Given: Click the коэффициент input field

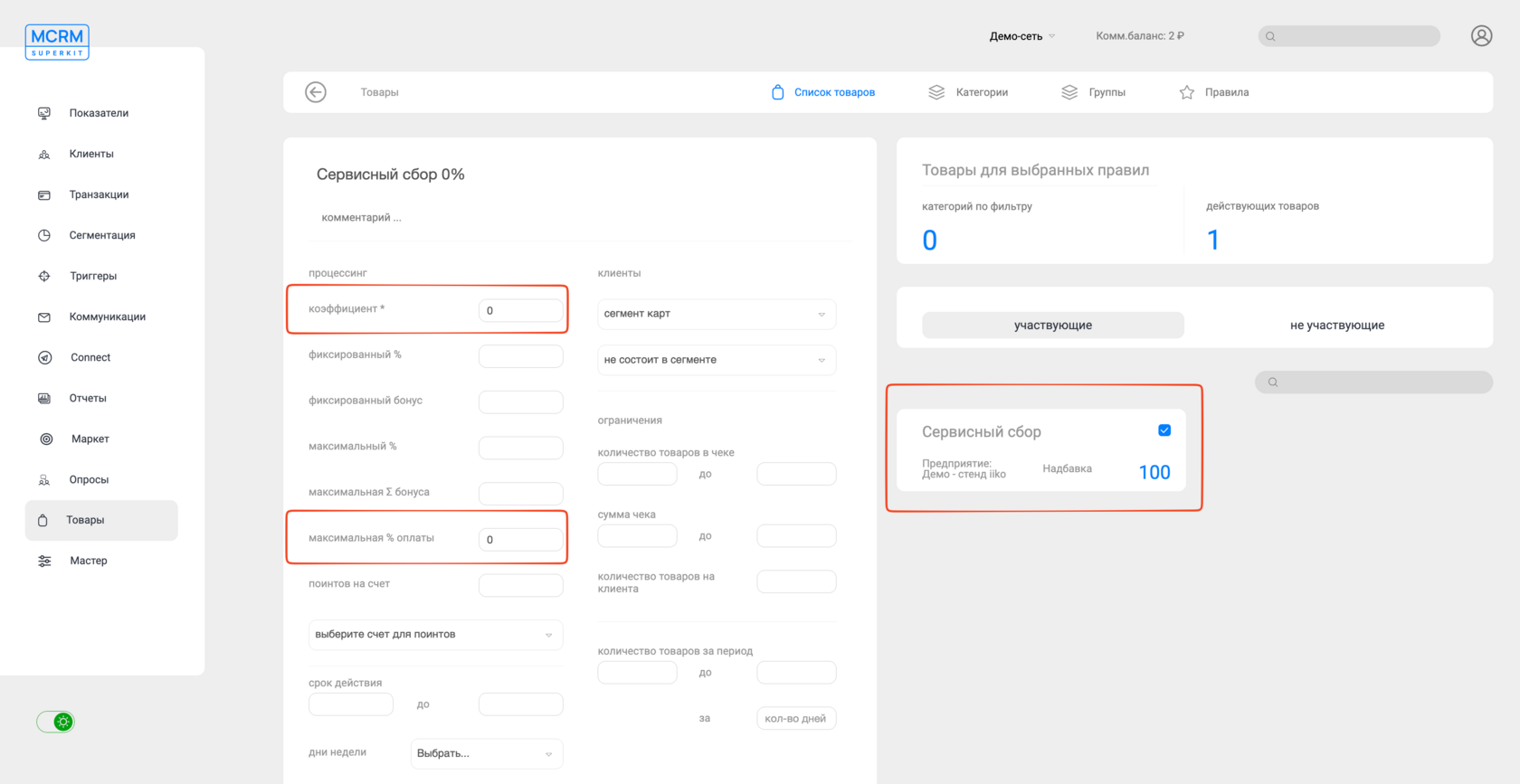Looking at the screenshot, I should (x=520, y=310).
